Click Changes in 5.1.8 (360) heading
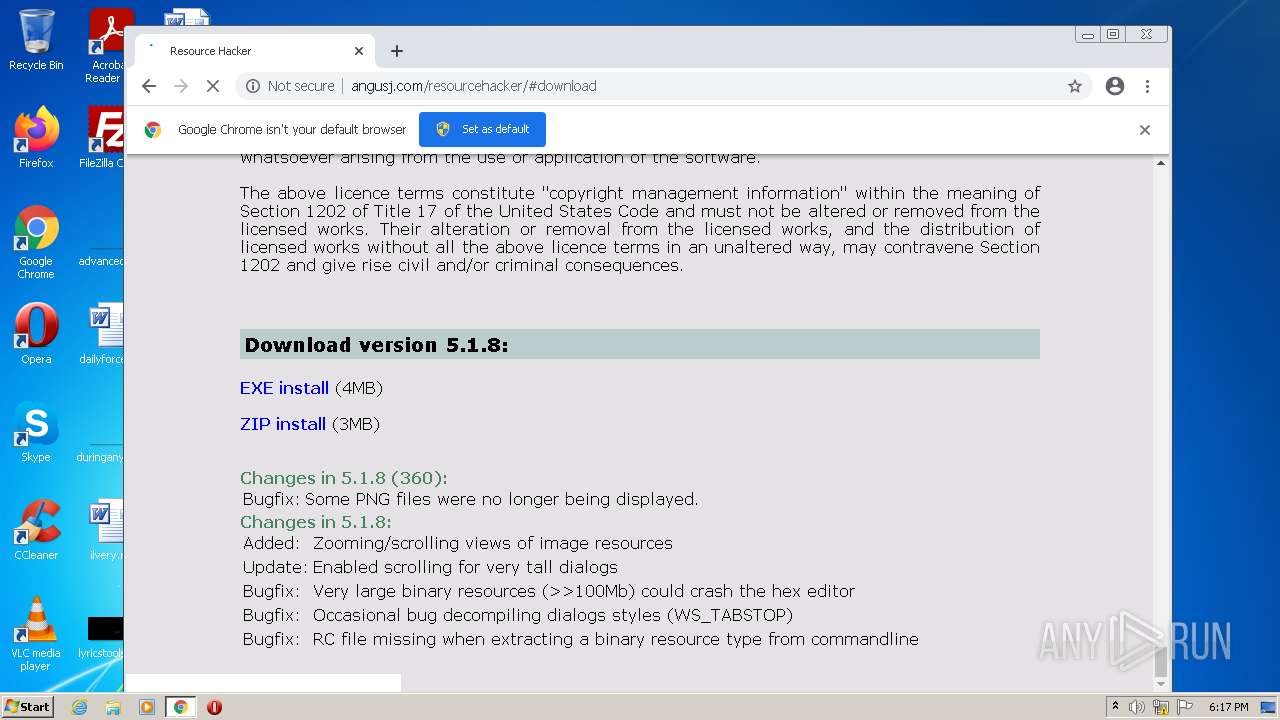 click(x=343, y=478)
